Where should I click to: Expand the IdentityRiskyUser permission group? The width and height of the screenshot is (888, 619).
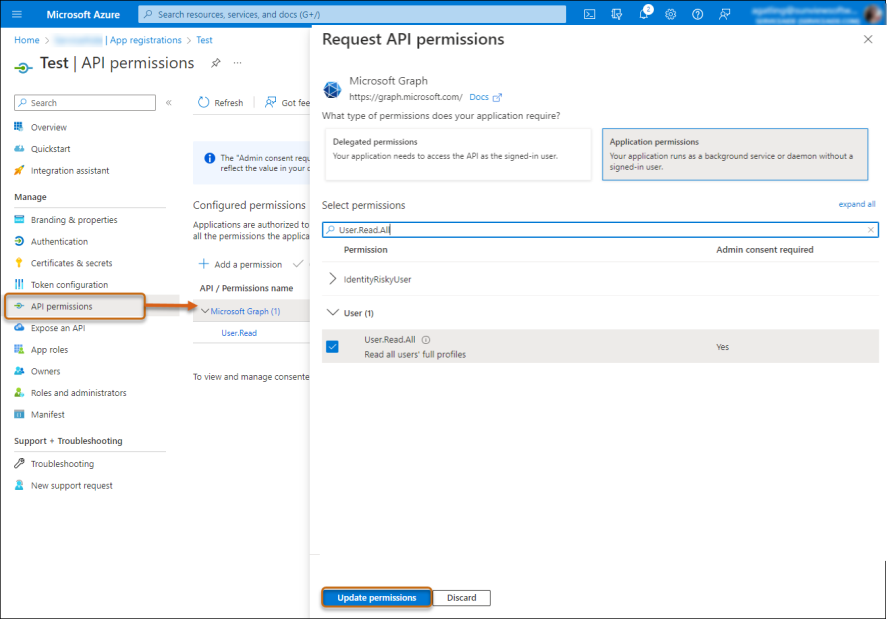pos(333,279)
